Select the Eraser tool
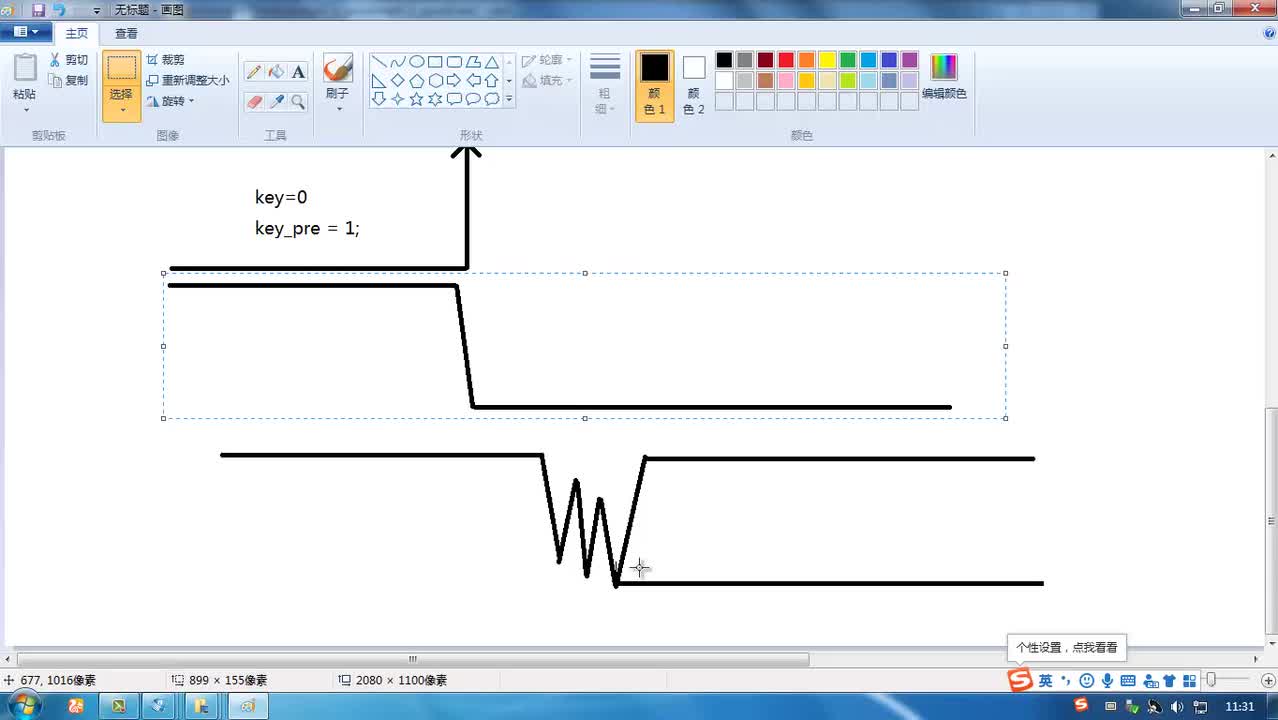Viewport: 1278px width, 720px height. (254, 101)
